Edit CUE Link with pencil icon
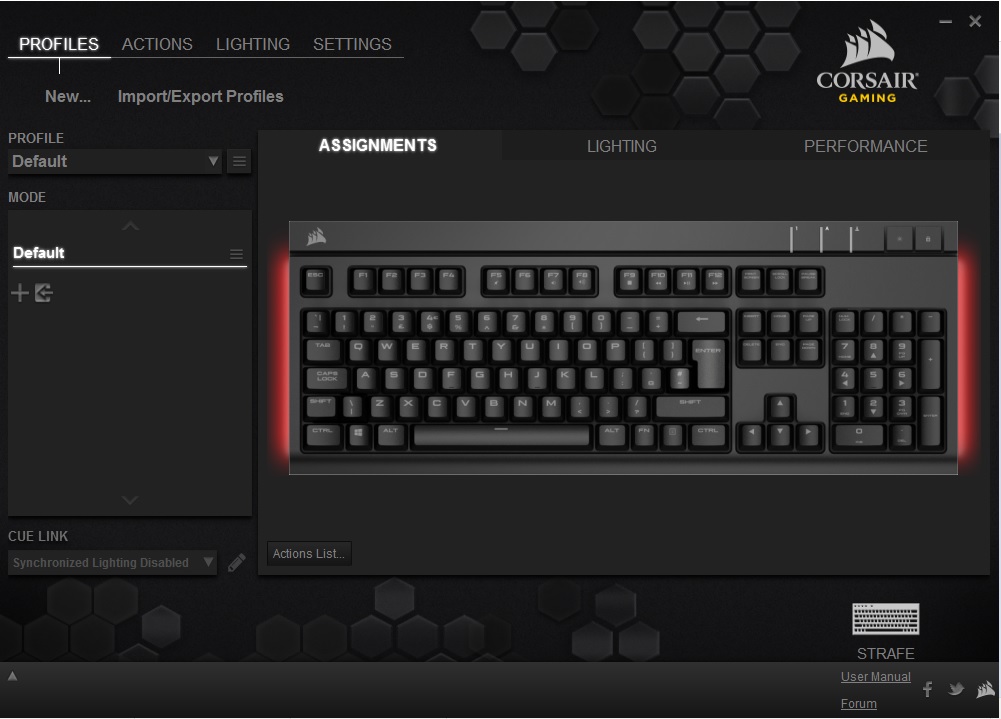Viewport: 1001px width, 719px height. 237,563
